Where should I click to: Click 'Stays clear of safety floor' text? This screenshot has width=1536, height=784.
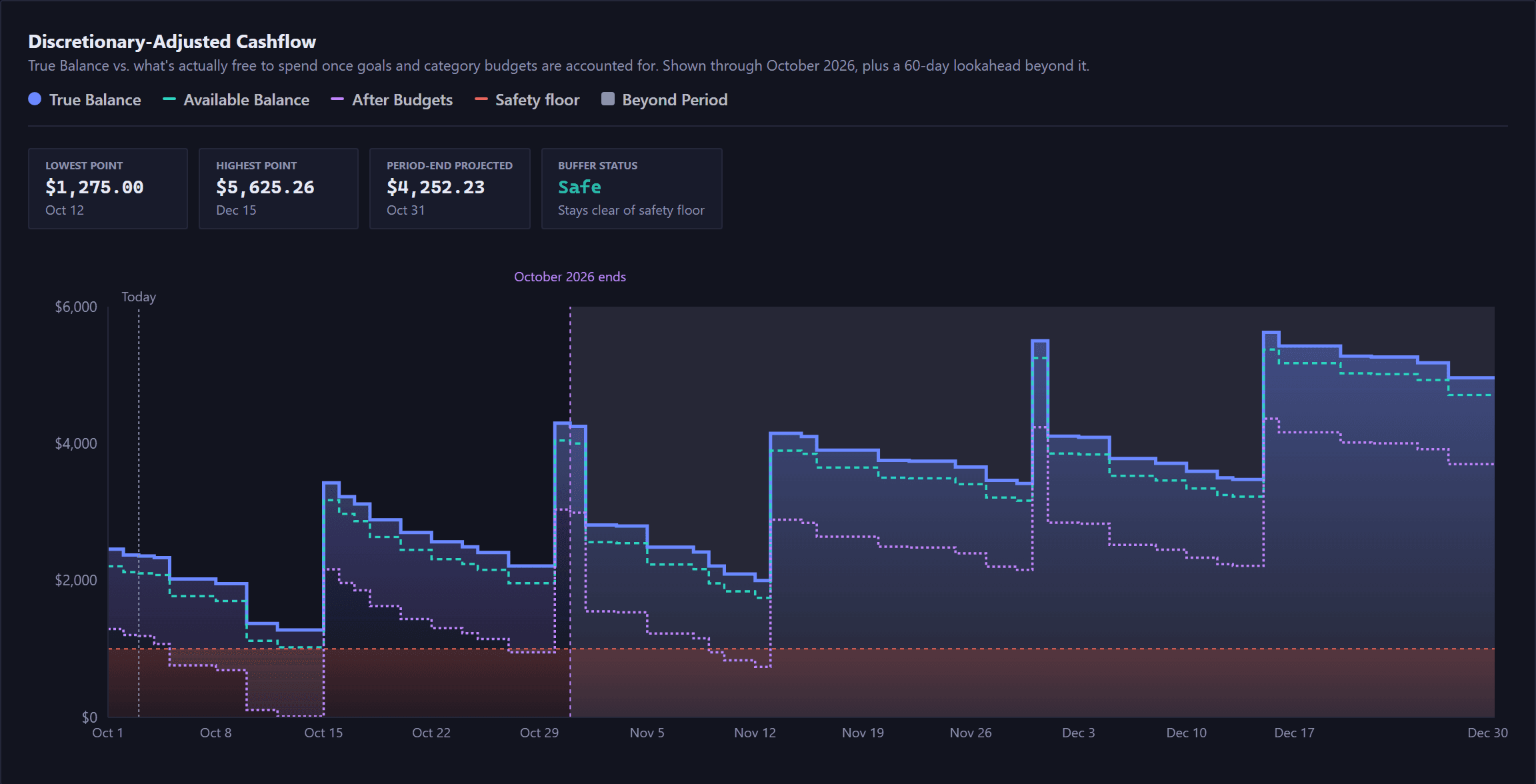point(631,210)
